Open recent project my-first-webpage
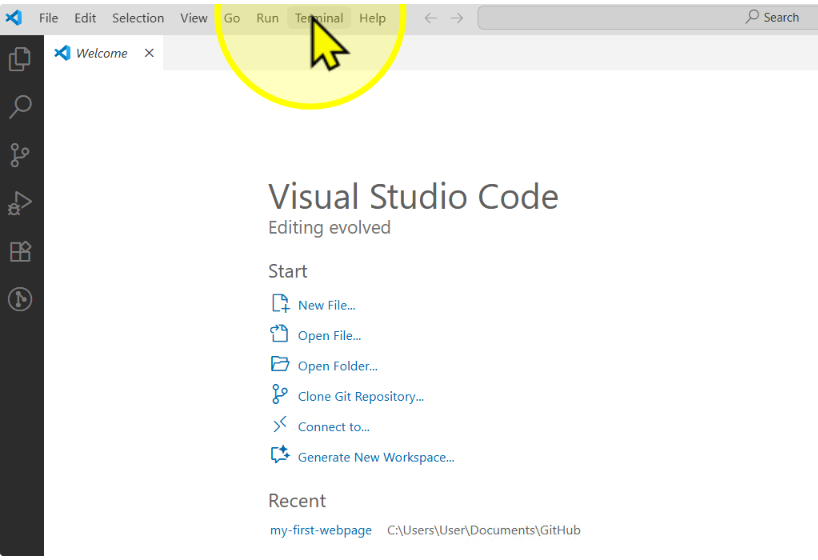The width and height of the screenshot is (818, 560). [321, 530]
